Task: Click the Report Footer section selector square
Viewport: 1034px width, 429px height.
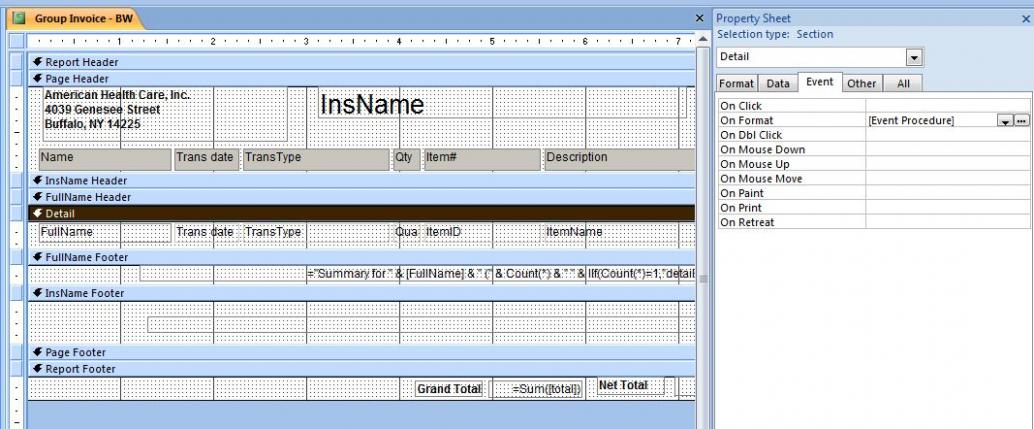Action: point(15,369)
